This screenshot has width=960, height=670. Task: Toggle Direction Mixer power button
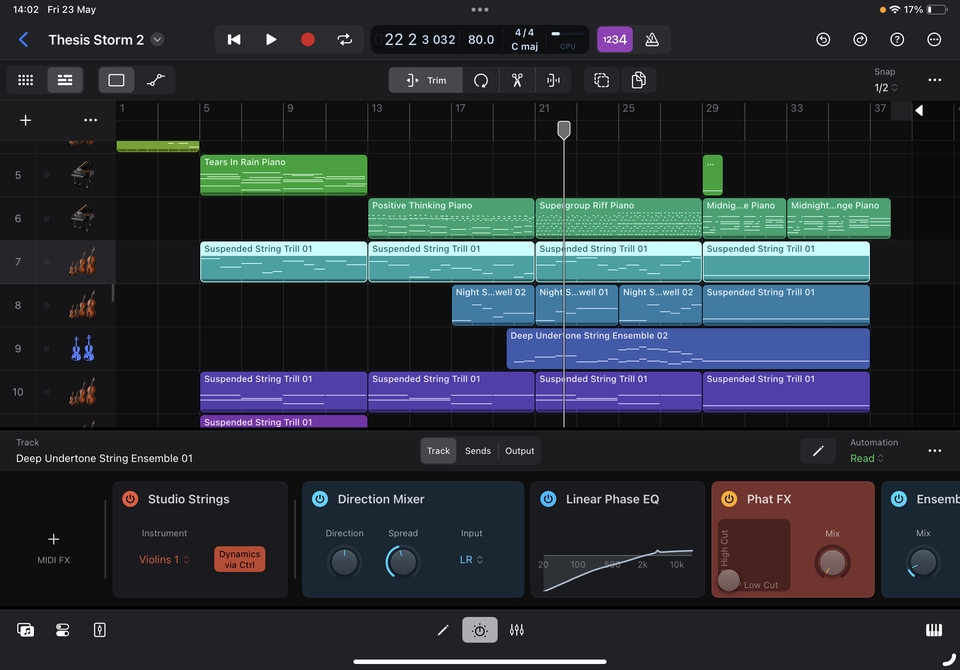pos(320,499)
